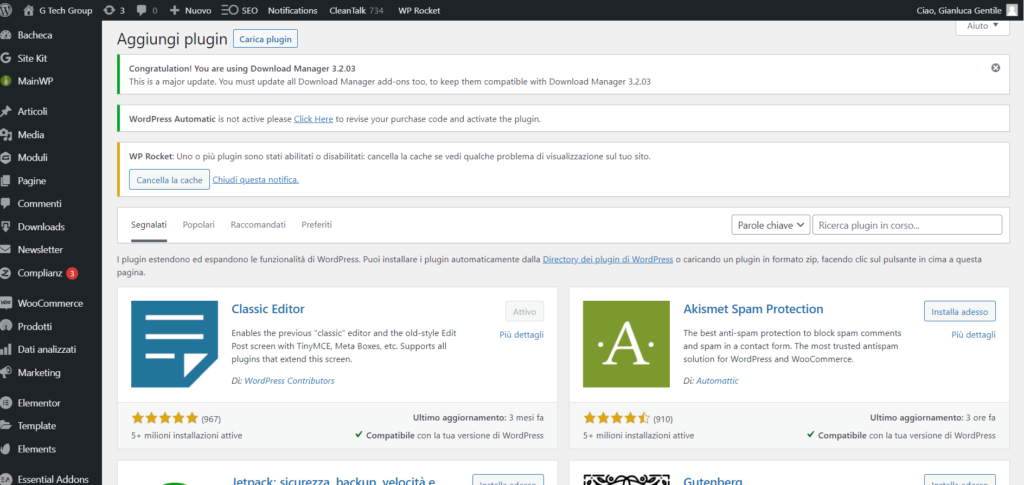Open CleanTalk 734 admin bar item
This screenshot has height=485, width=1024.
tap(356, 10)
